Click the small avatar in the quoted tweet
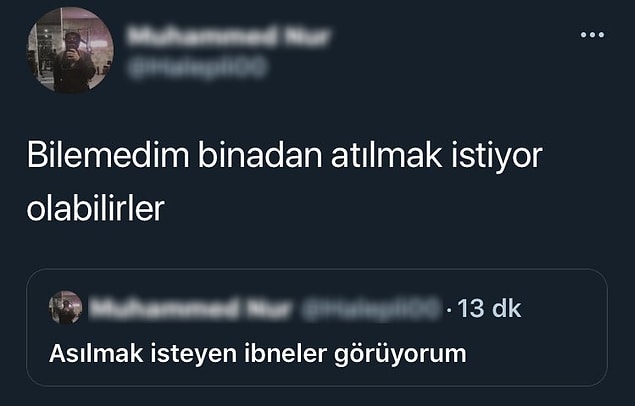Image resolution: width=635 pixels, height=406 pixels. point(65,307)
